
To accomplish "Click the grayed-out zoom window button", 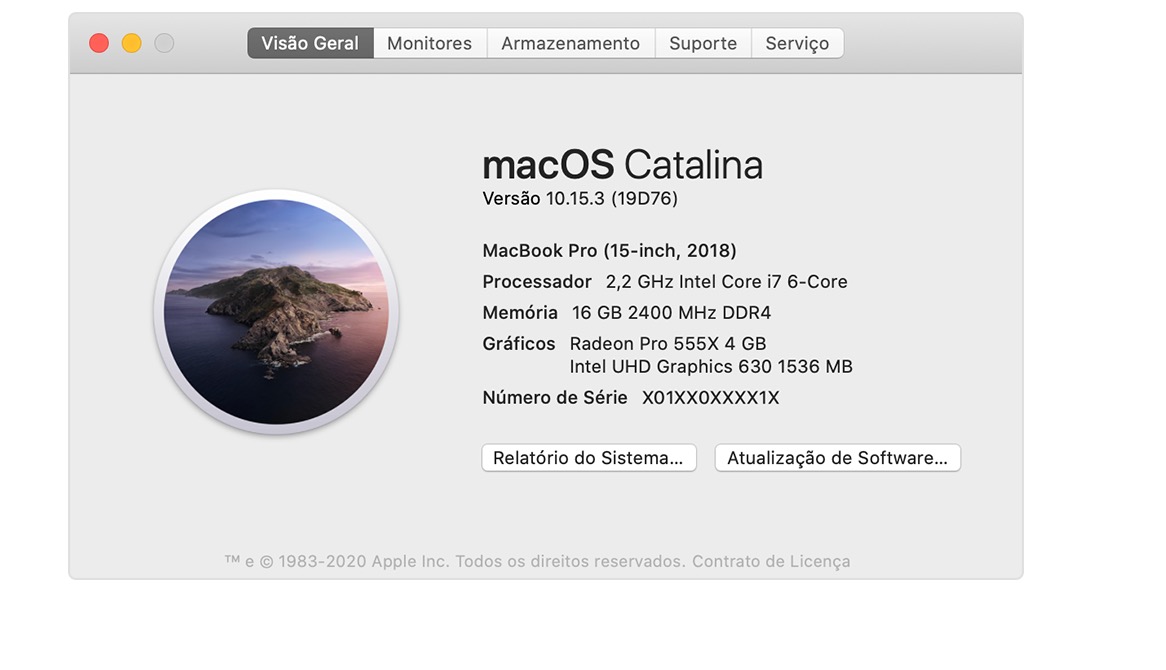I will (x=164, y=43).
